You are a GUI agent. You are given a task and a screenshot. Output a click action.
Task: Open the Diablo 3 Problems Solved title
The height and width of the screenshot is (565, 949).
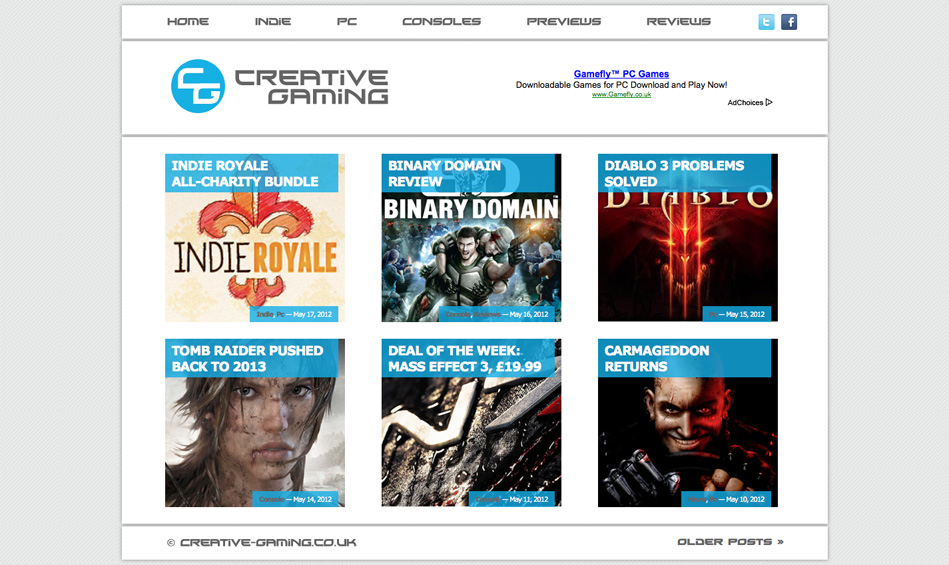pyautogui.click(x=674, y=173)
